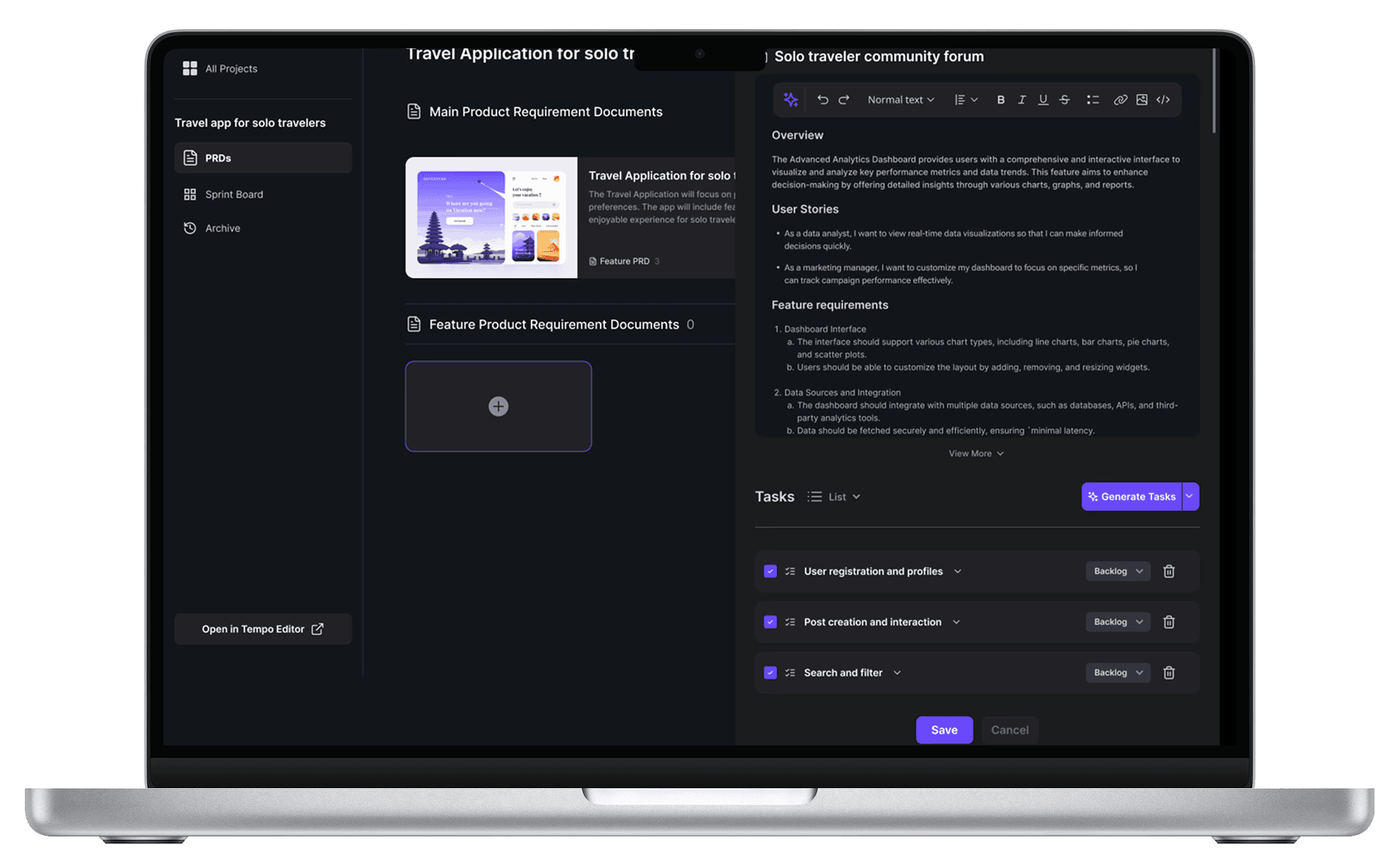
Task: Click the AI sparkle icon in editor toolbar
Action: [x=790, y=99]
